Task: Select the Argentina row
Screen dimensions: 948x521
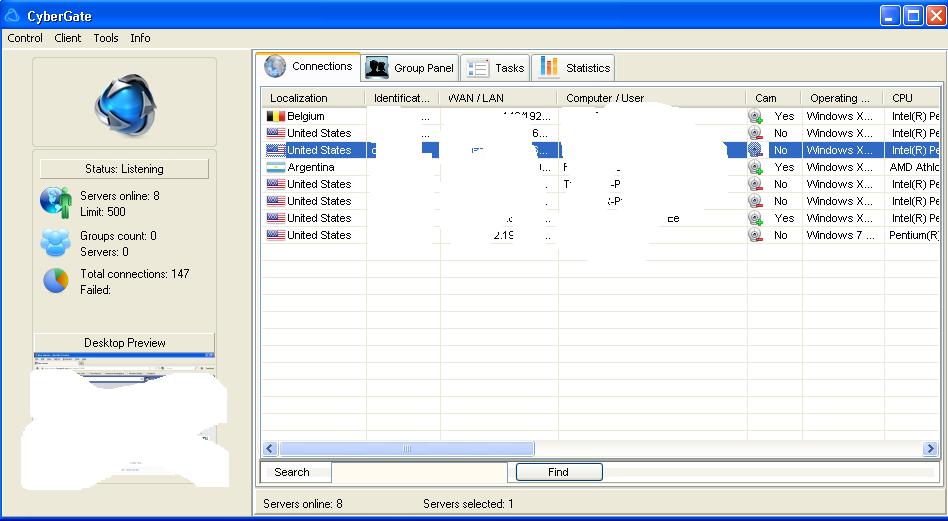Action: [x=601, y=167]
